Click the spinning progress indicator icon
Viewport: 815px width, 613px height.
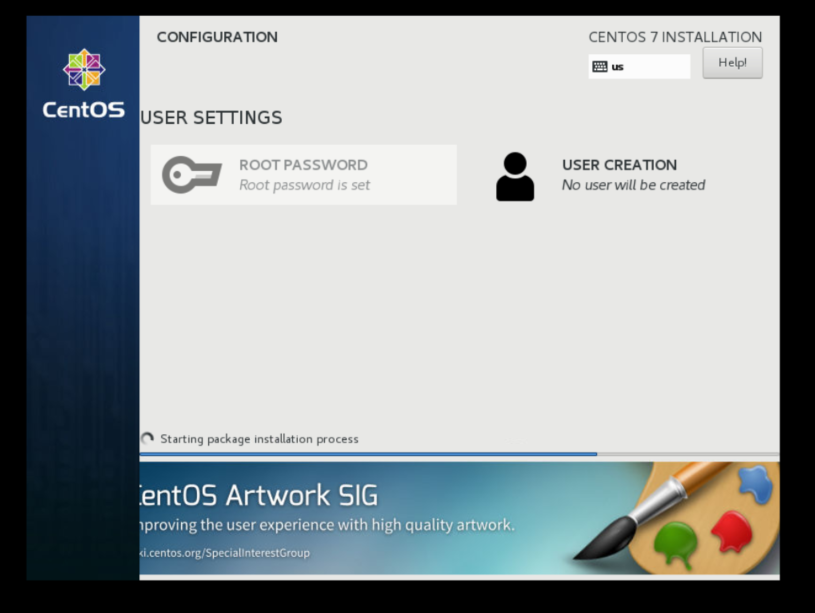[147, 439]
